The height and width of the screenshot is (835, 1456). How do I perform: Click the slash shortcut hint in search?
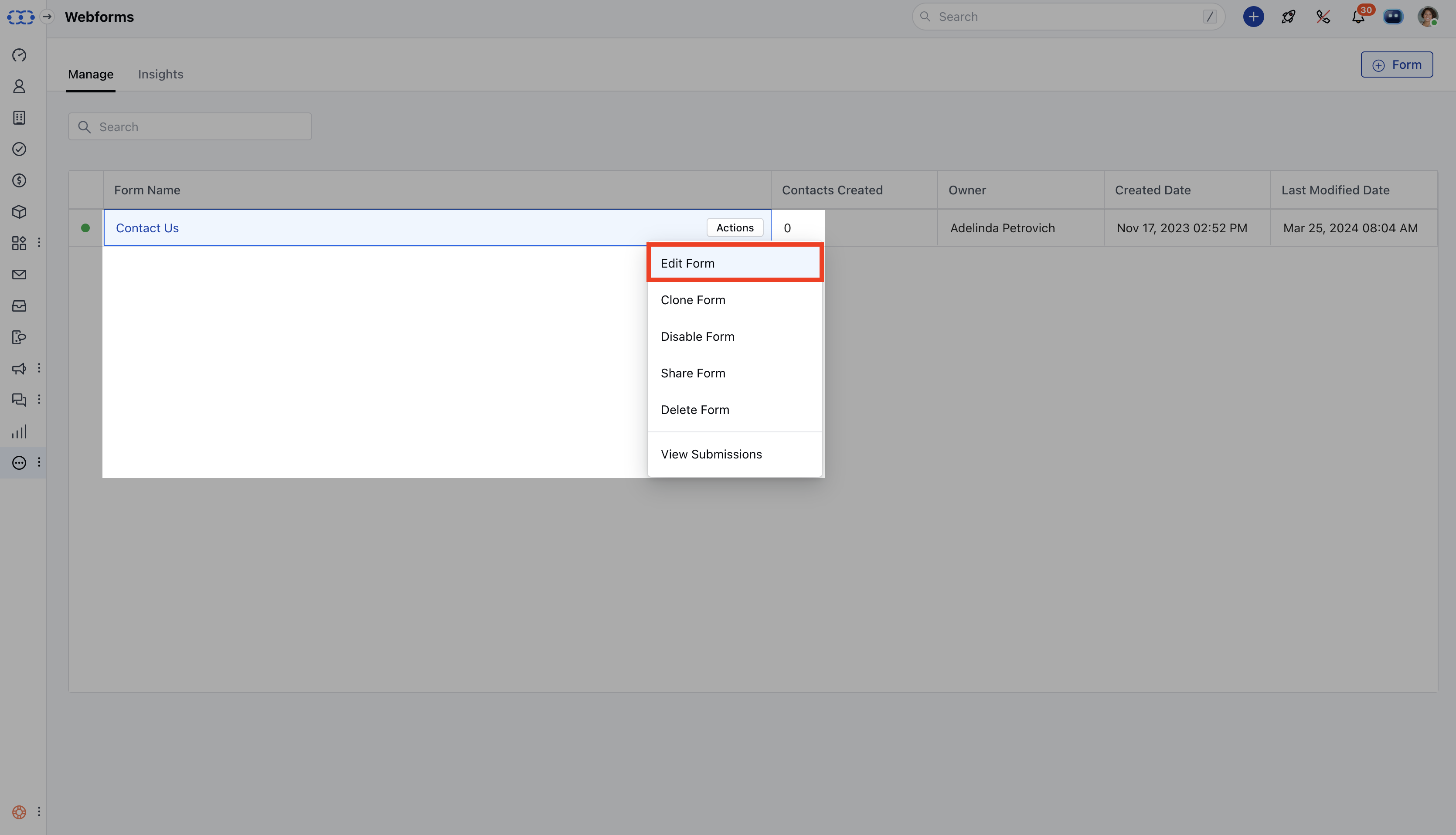(x=1209, y=17)
